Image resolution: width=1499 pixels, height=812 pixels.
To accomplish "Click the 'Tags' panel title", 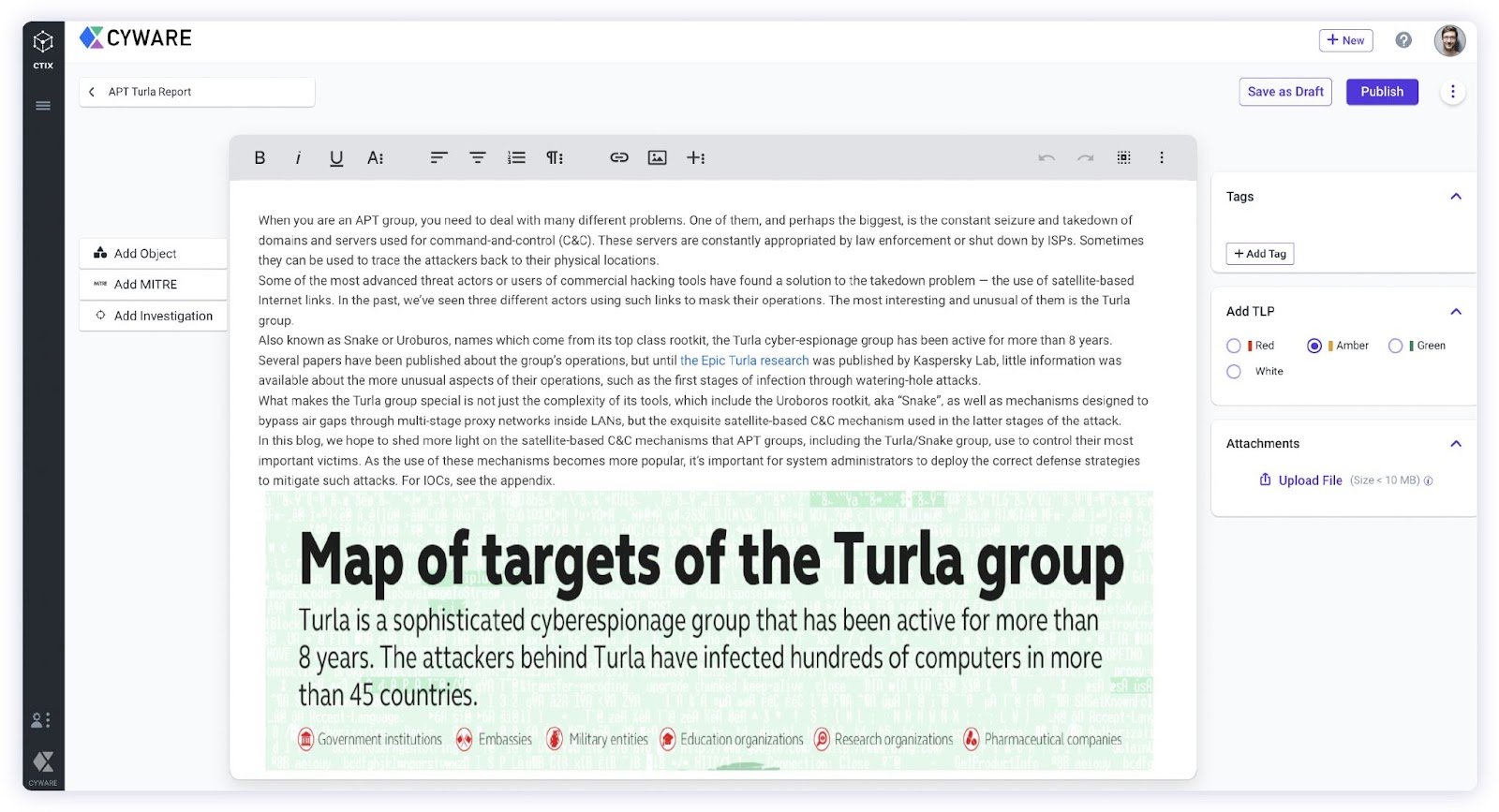I will coord(1239,197).
